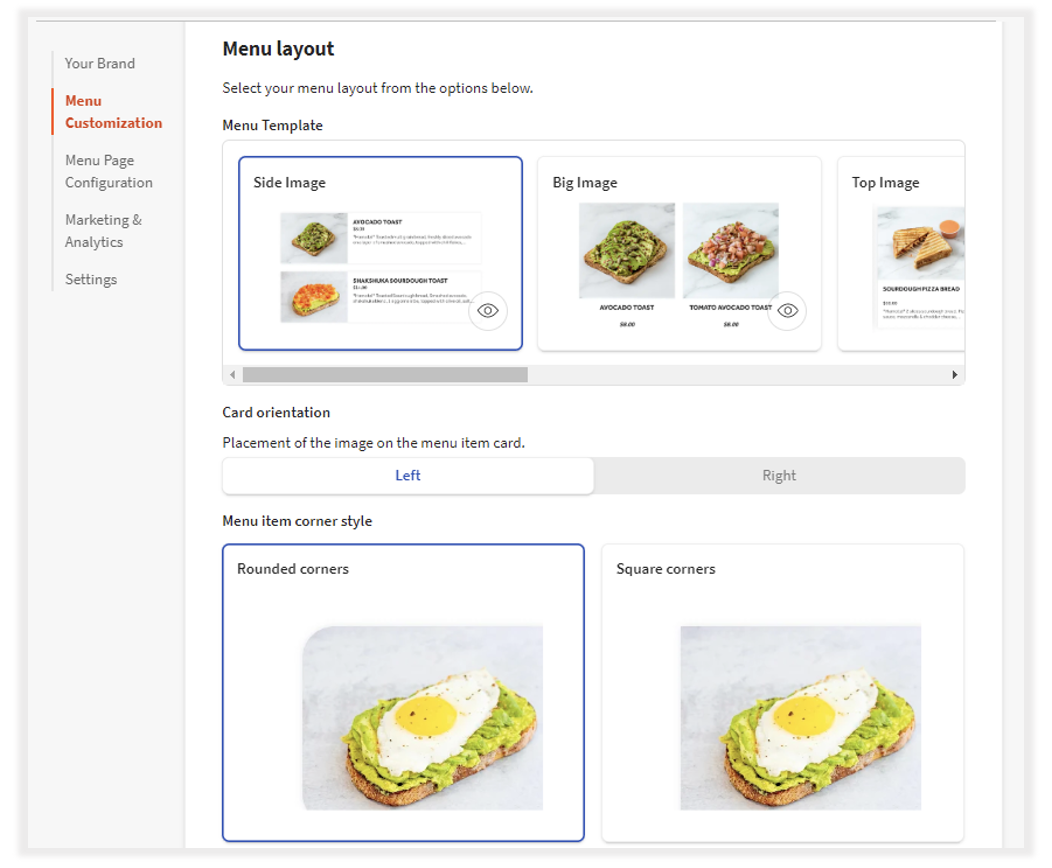Open Your Brand settings
The image size is (1052, 868).
pyautogui.click(x=100, y=63)
